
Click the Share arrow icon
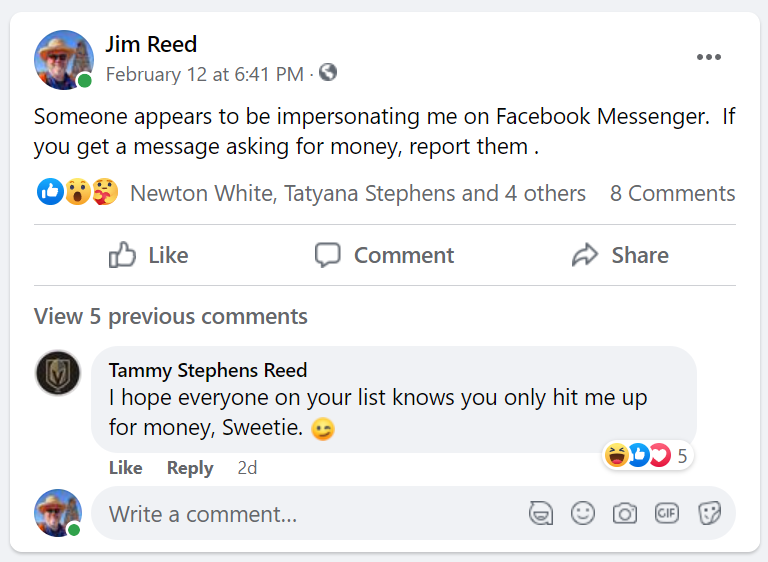pyautogui.click(x=585, y=255)
